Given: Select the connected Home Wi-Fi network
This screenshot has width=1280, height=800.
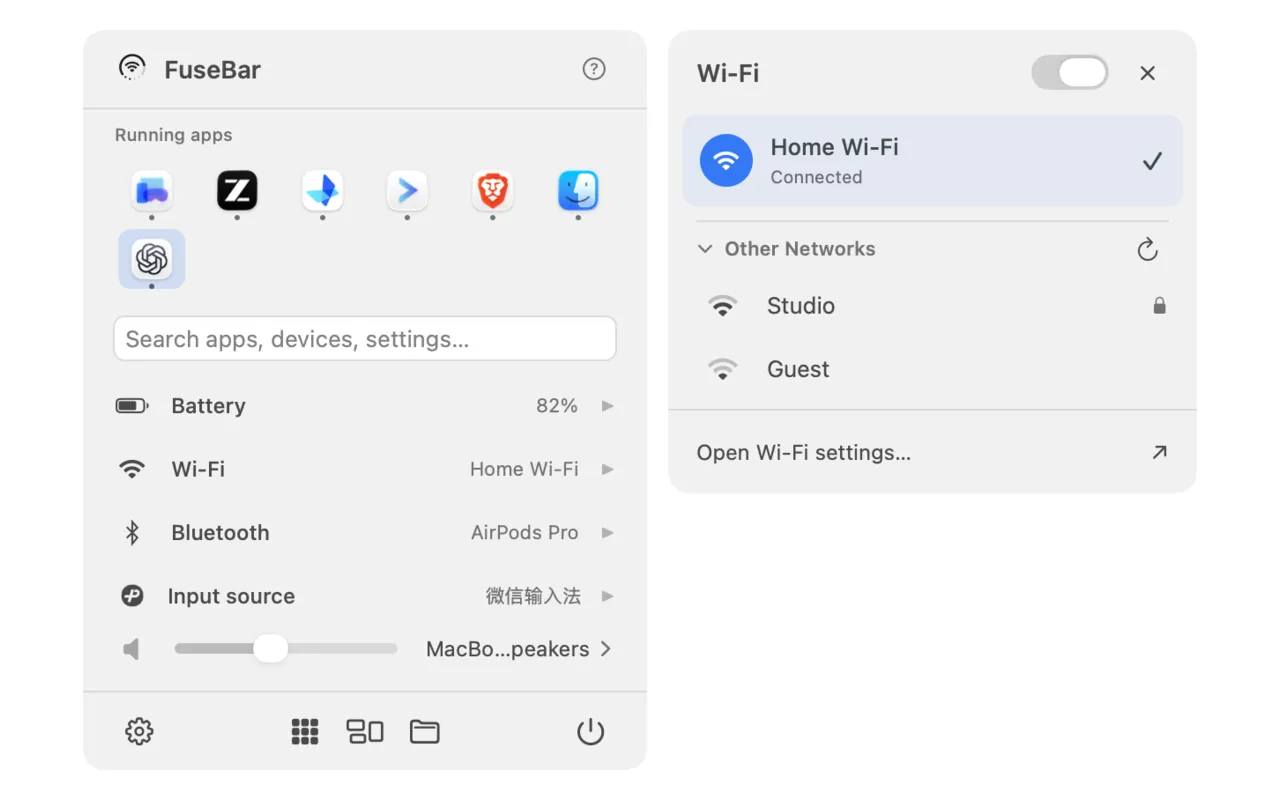Looking at the screenshot, I should click(x=933, y=161).
